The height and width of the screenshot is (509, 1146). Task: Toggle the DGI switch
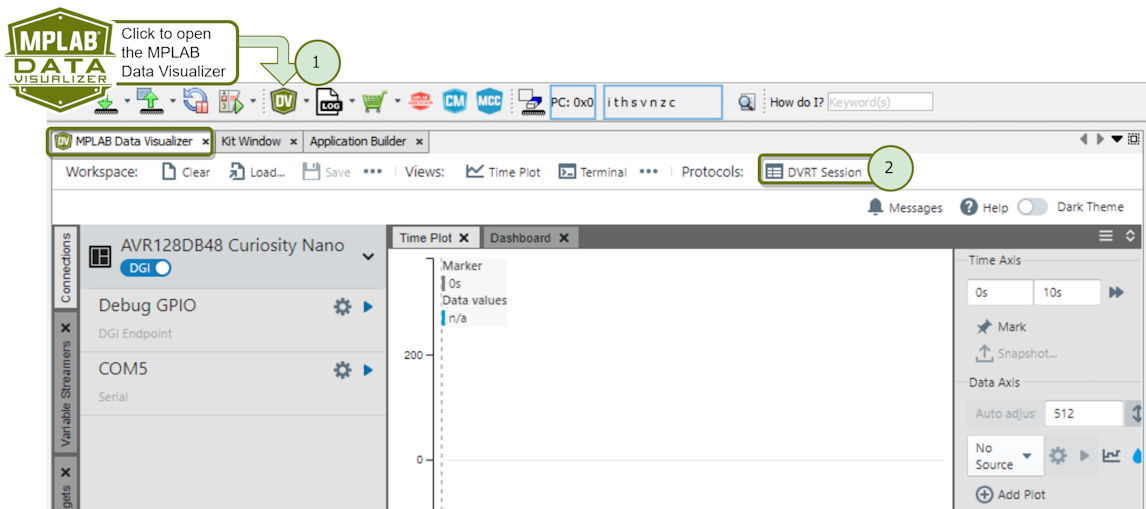point(146,268)
